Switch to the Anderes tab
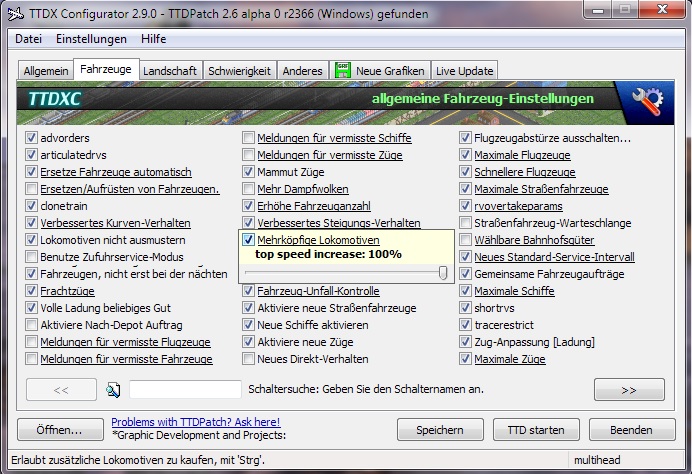The image size is (692, 474). (302, 71)
